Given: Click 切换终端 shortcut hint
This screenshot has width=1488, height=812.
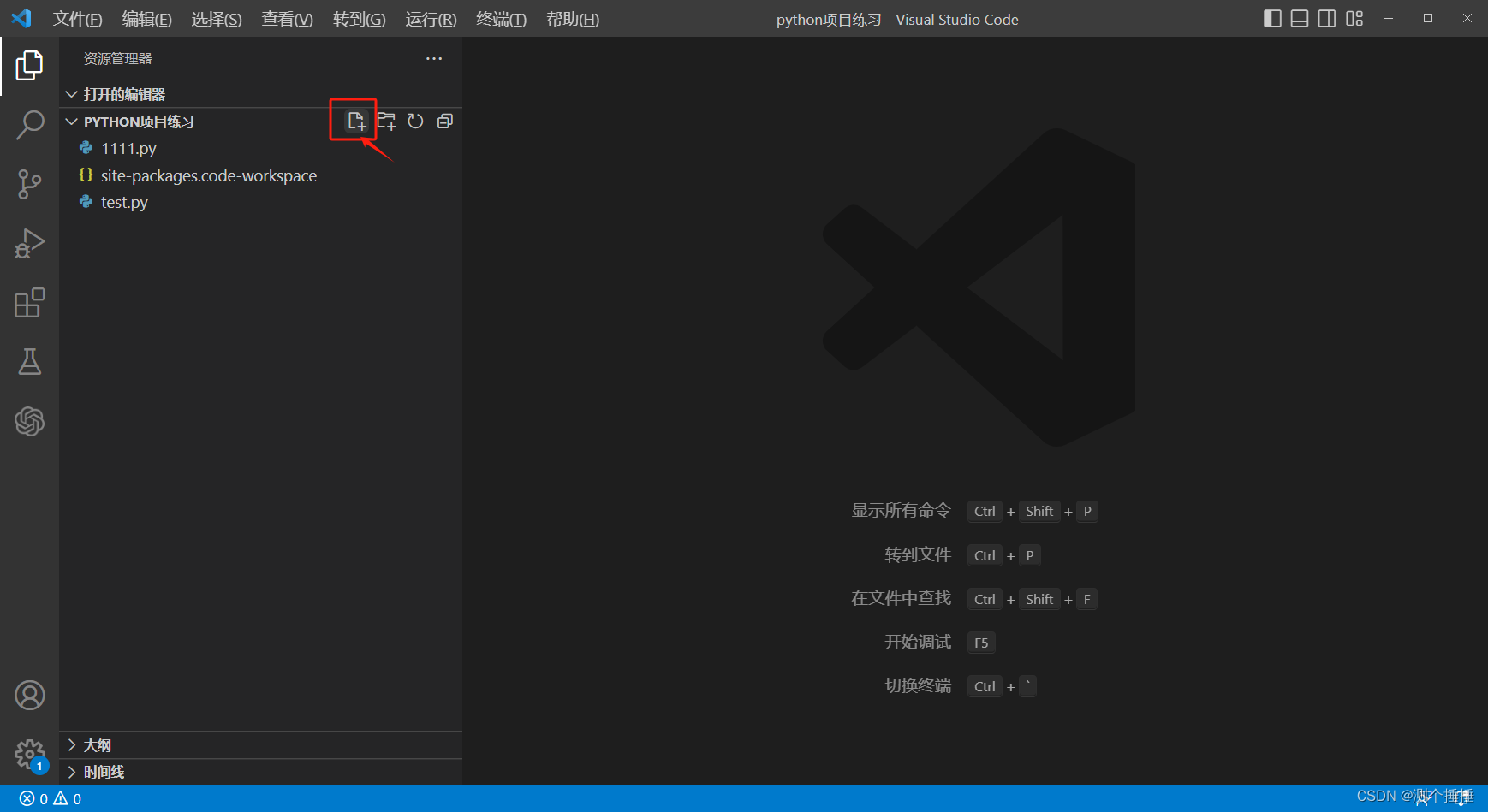Looking at the screenshot, I should tap(918, 685).
